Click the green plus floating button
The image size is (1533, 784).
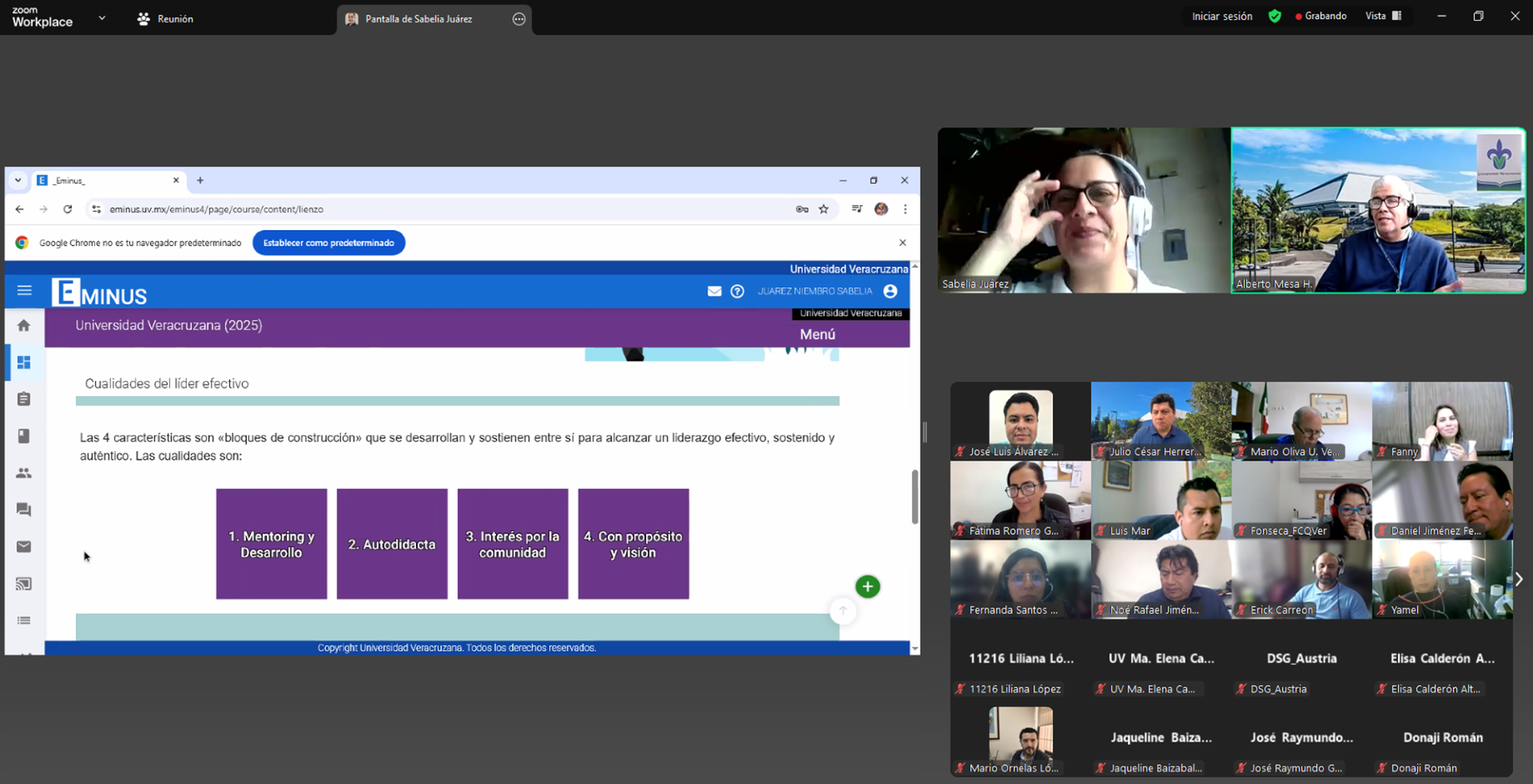(x=867, y=587)
